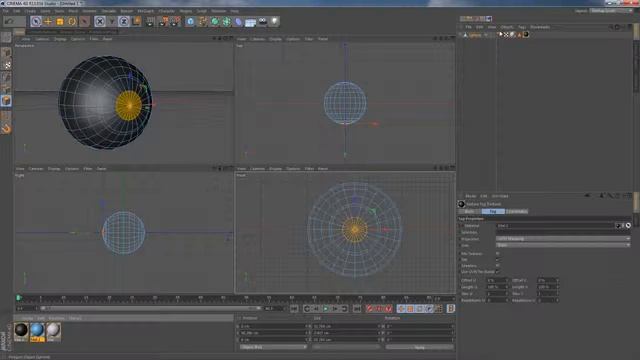Select the Move tool
Screen dimensions: 640x360
click(x=48, y=21)
